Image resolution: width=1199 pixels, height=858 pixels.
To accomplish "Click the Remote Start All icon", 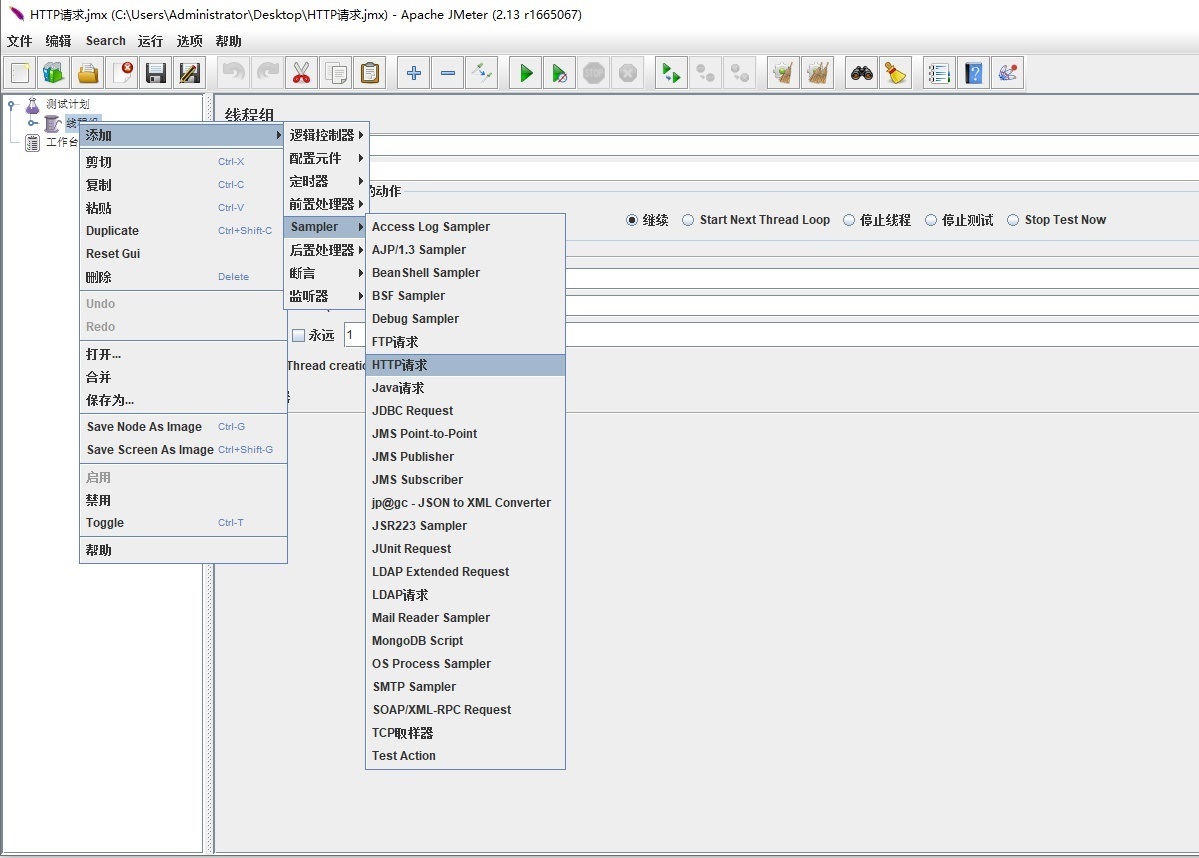I will click(x=671, y=73).
